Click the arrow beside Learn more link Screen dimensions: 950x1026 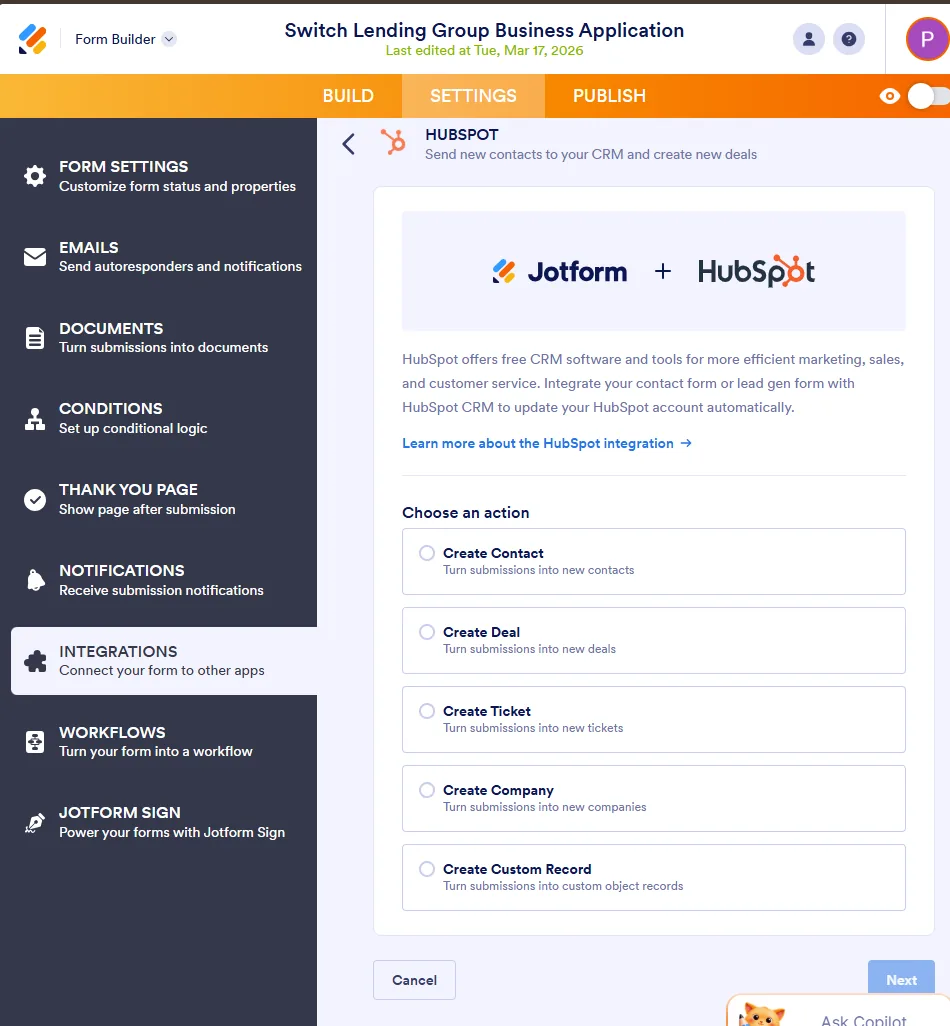point(686,443)
